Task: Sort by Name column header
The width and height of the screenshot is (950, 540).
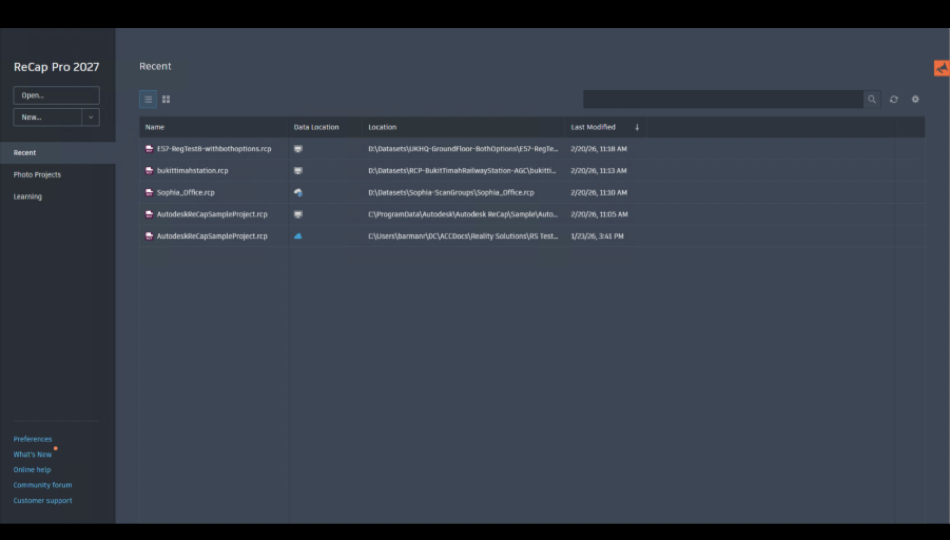Action: [154, 127]
